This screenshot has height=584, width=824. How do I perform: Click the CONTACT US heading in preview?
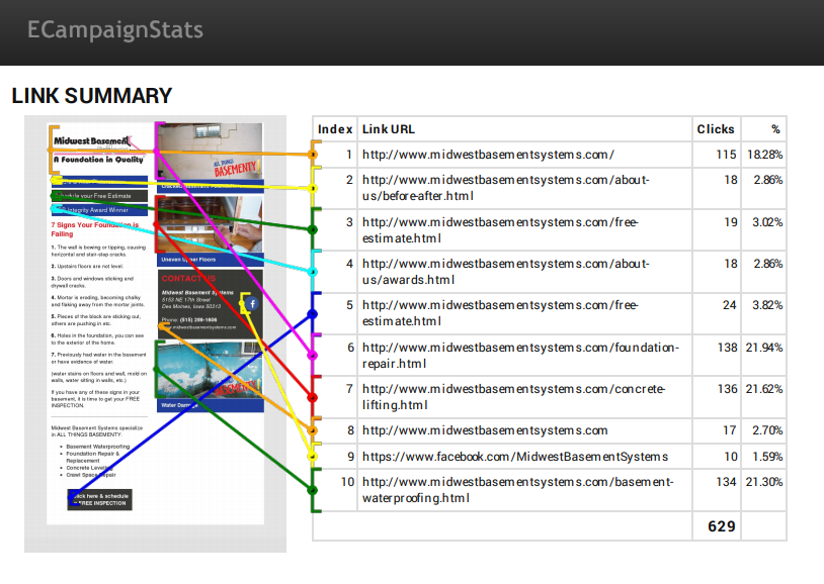tap(188, 279)
